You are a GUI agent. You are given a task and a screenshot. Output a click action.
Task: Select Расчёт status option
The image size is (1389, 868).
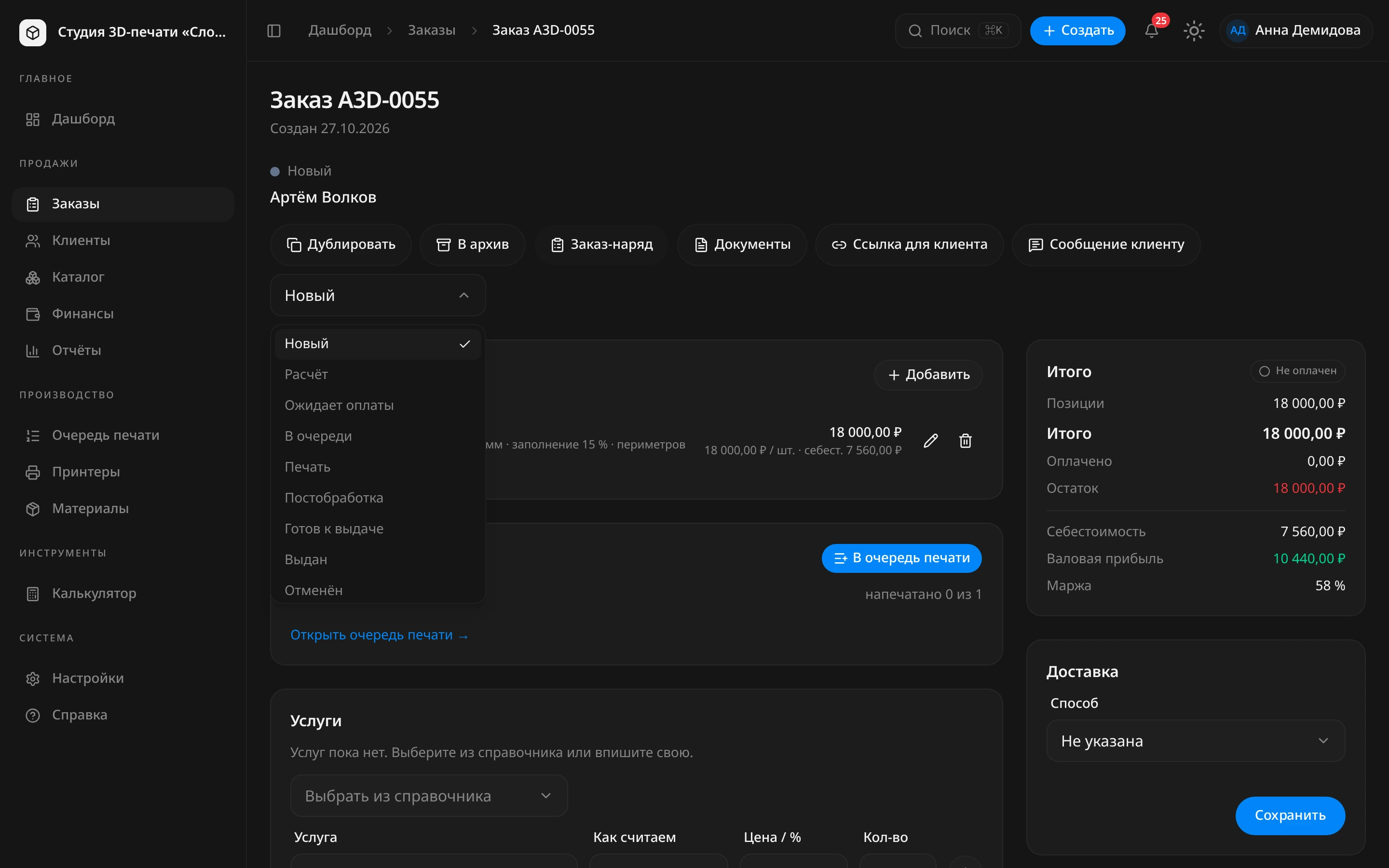point(378,374)
